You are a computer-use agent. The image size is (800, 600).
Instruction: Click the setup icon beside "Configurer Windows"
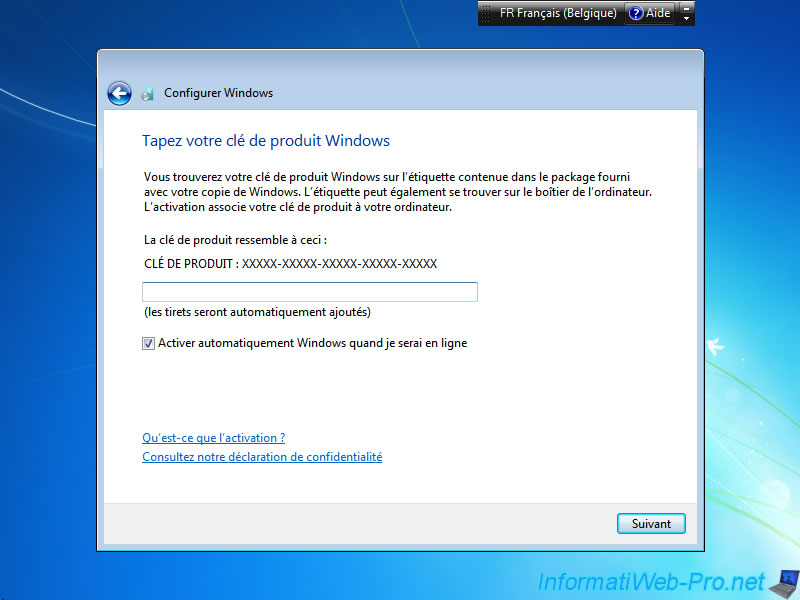pyautogui.click(x=148, y=93)
